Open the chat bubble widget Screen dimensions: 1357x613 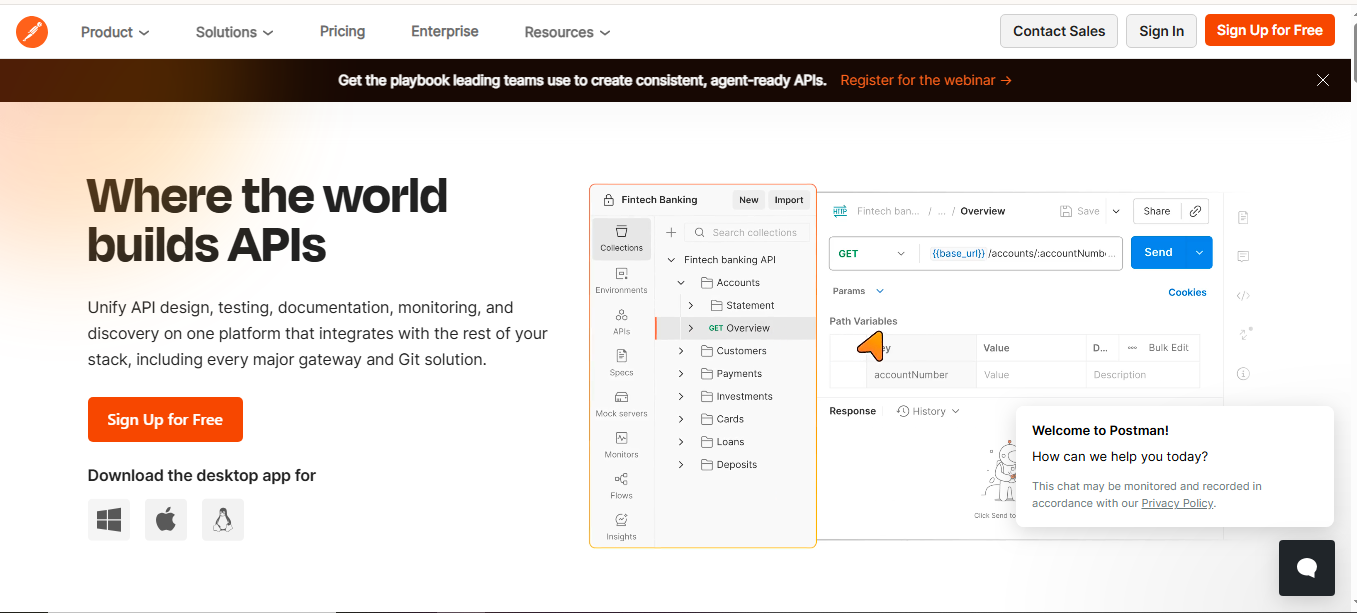1306,567
